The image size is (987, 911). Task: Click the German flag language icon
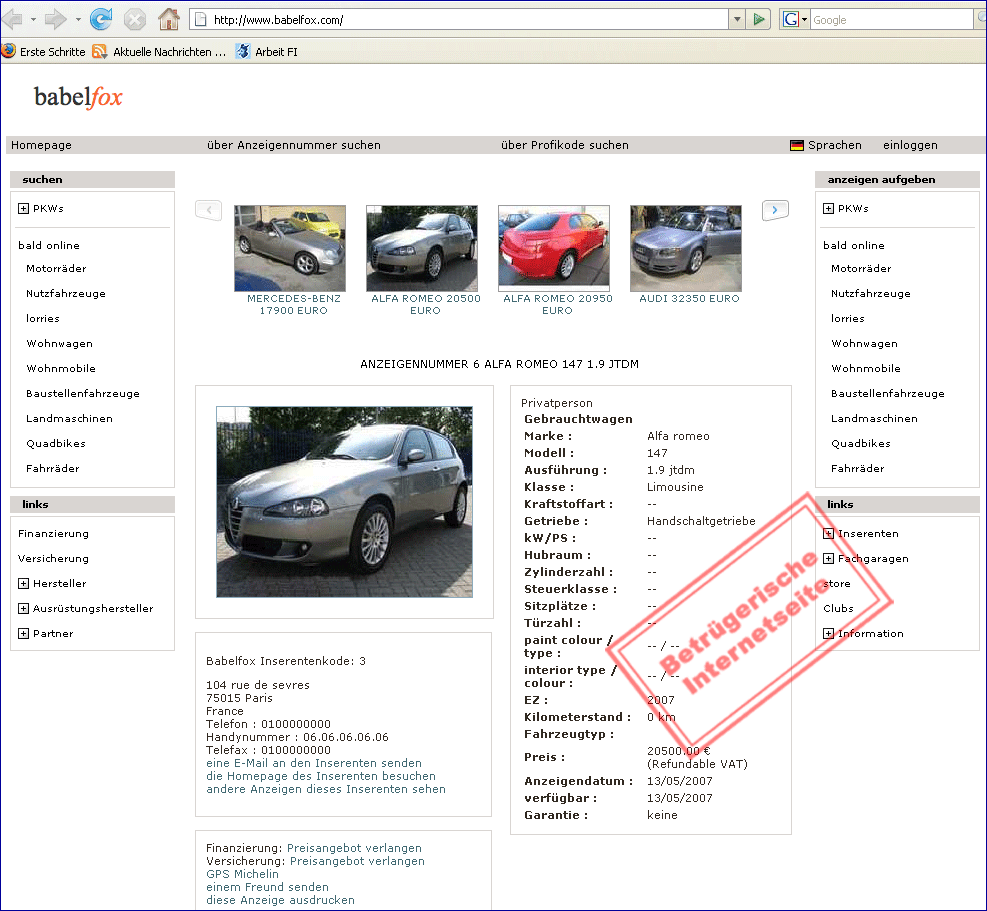[797, 145]
